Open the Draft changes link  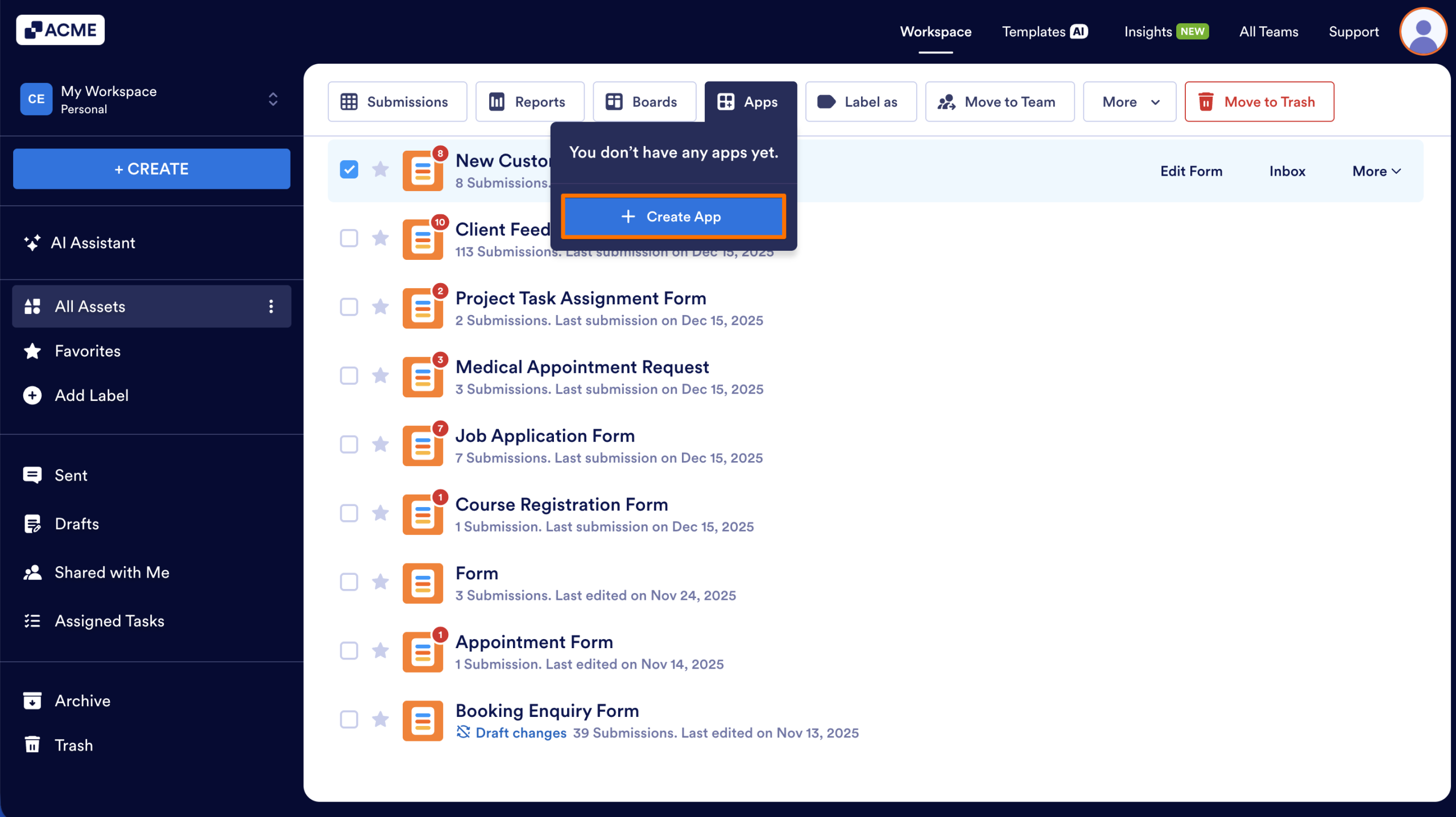(520, 733)
